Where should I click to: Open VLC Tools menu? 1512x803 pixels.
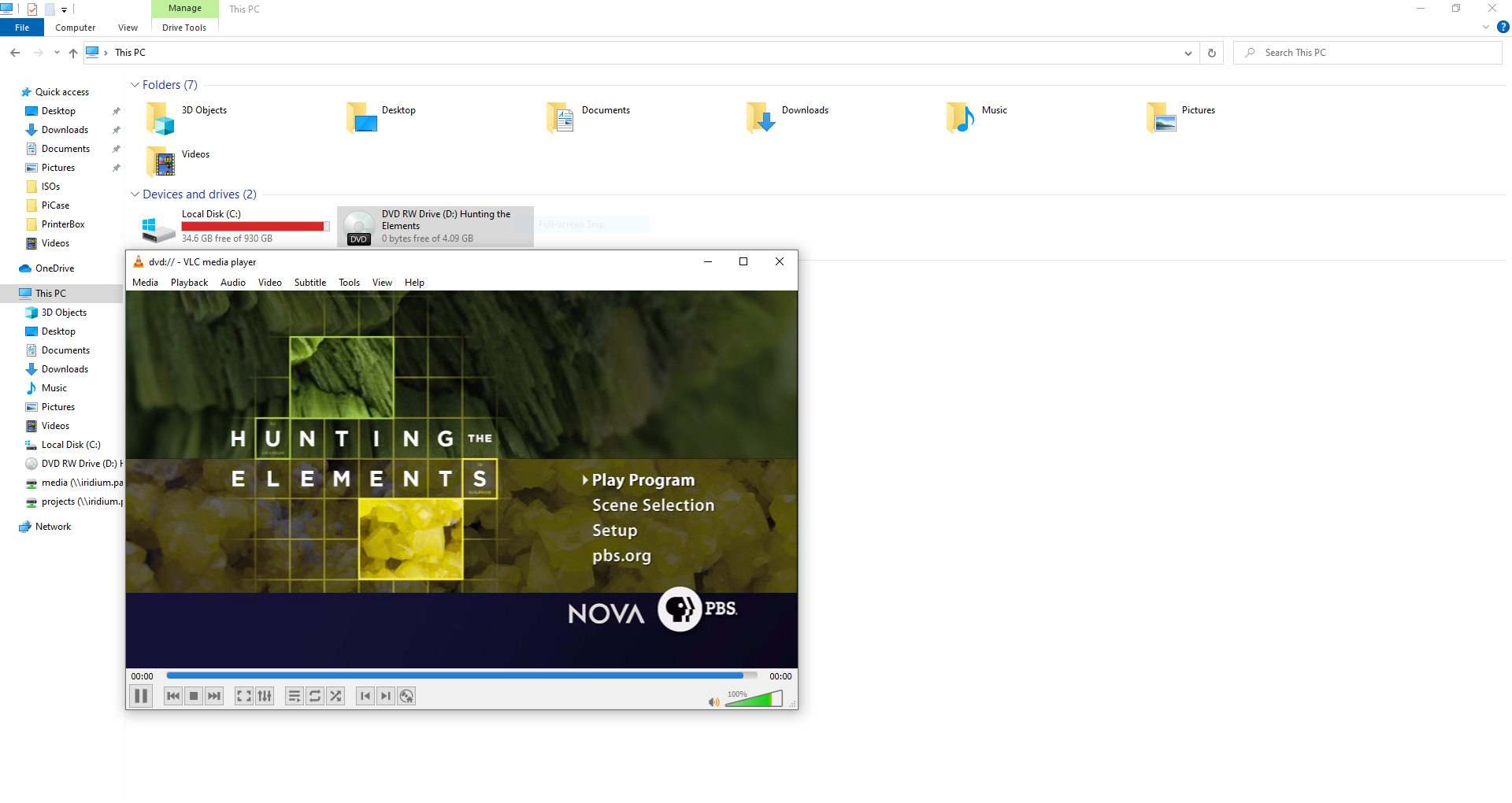(350, 283)
